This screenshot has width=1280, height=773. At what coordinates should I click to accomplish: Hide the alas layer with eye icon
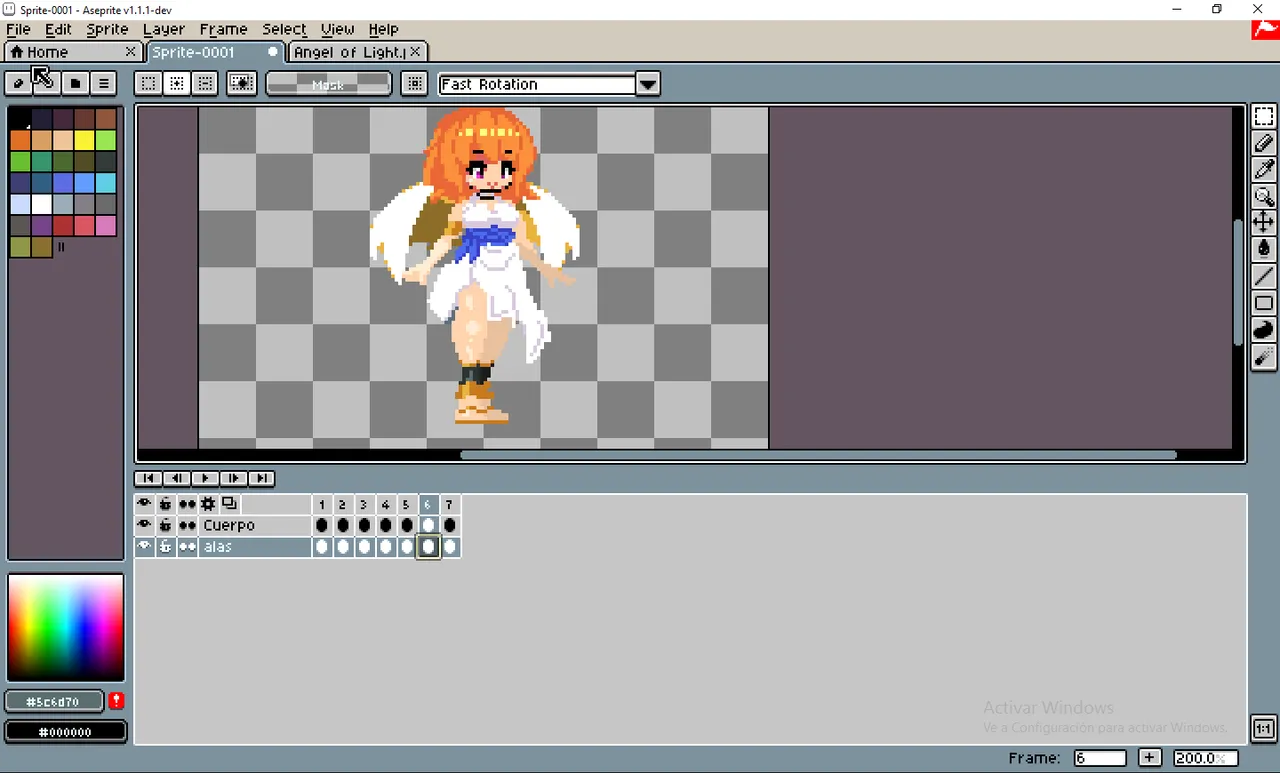point(144,547)
